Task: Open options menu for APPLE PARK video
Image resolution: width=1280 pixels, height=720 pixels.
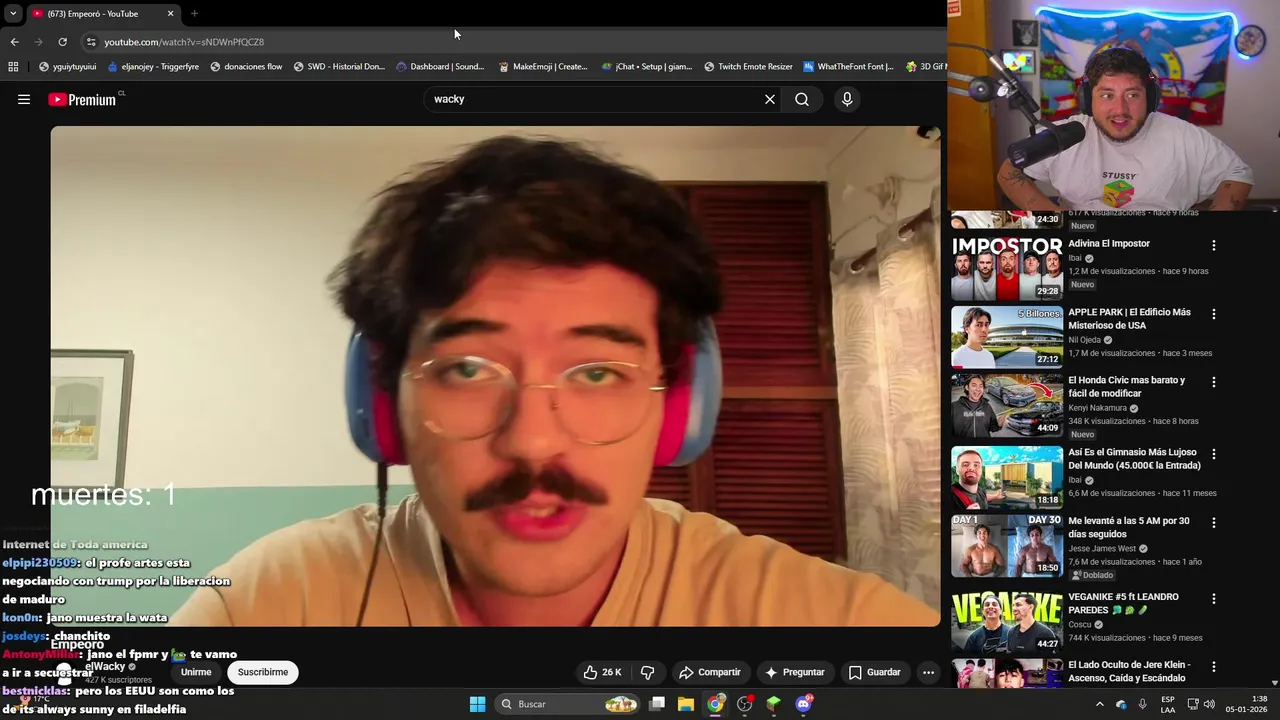Action: coord(1214,314)
